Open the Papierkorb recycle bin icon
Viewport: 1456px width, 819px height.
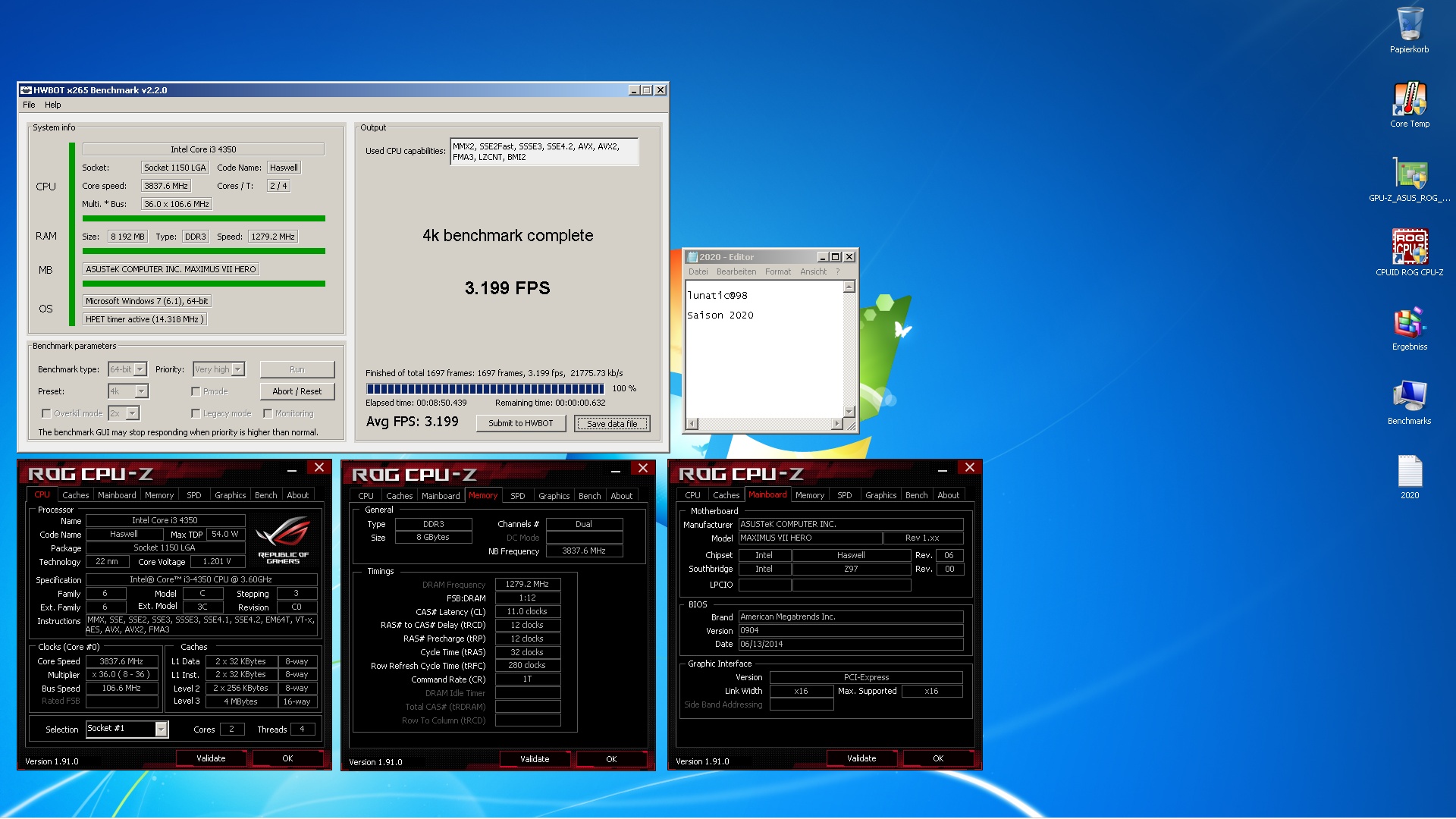point(1409,30)
